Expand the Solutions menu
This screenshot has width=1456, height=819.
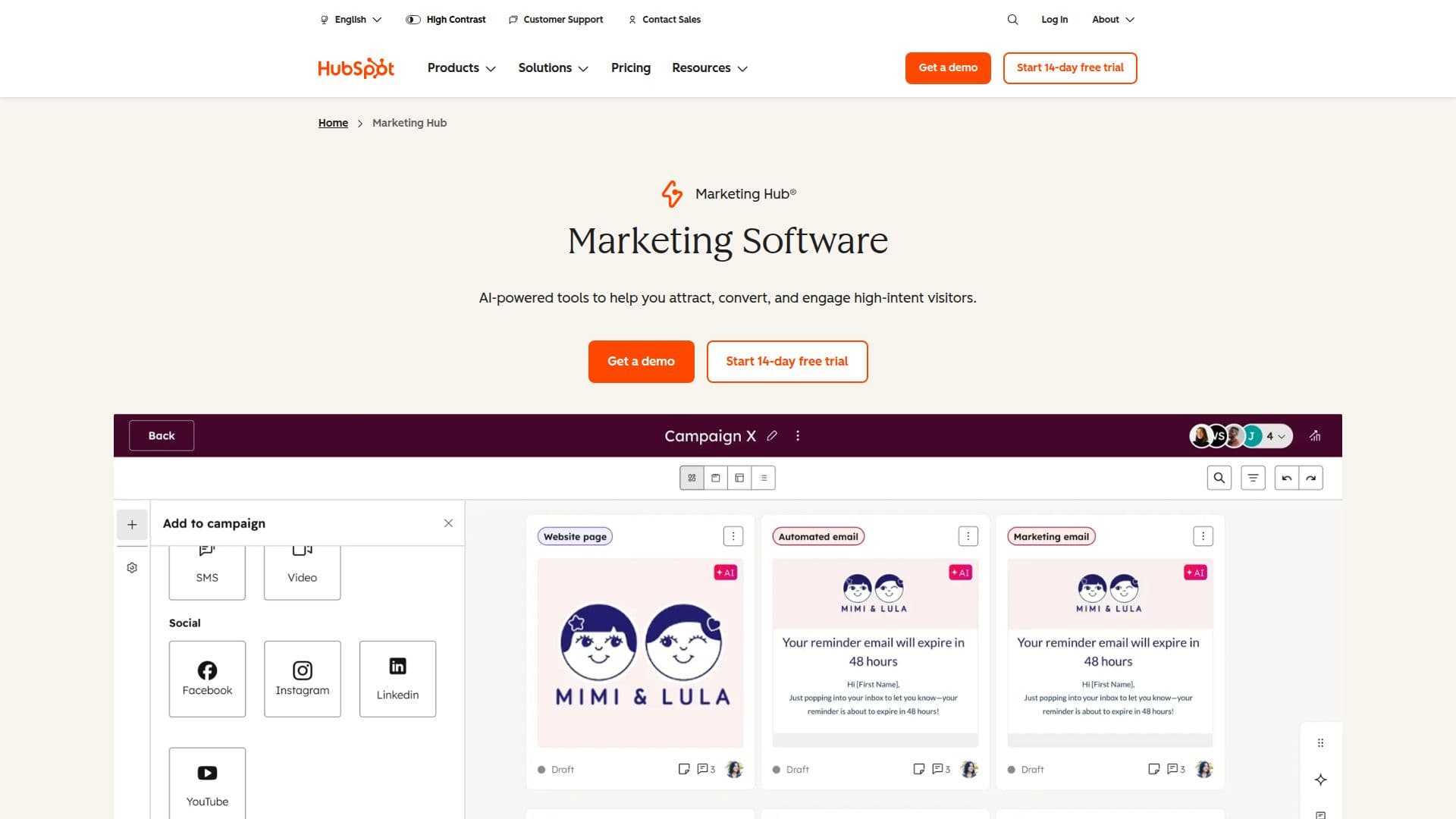tap(553, 68)
